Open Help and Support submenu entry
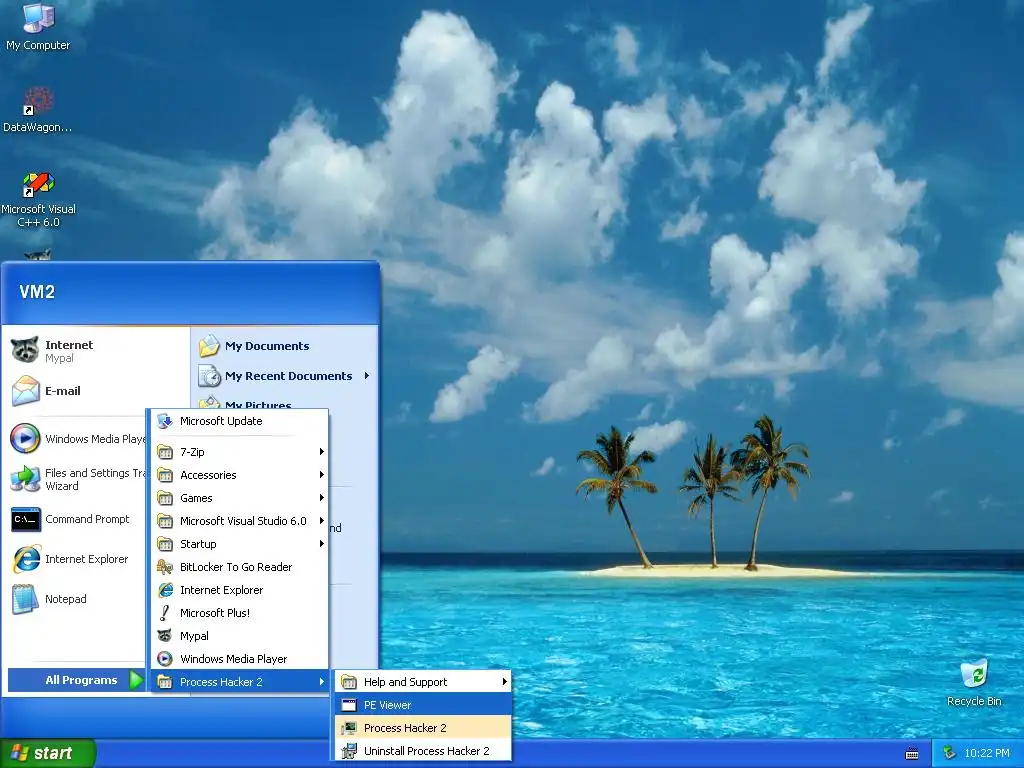 coord(423,682)
